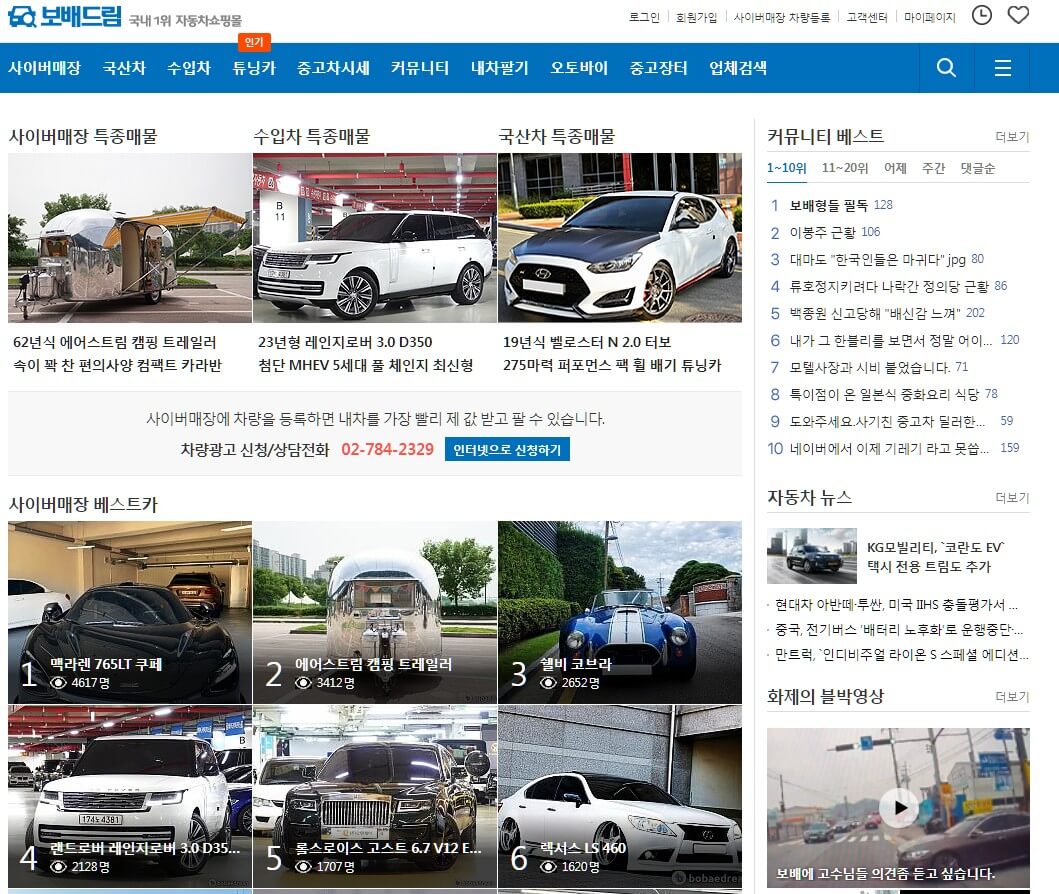1059x894 pixels.
Task: Open Veloster N featured photo
Action: (x=620, y=238)
